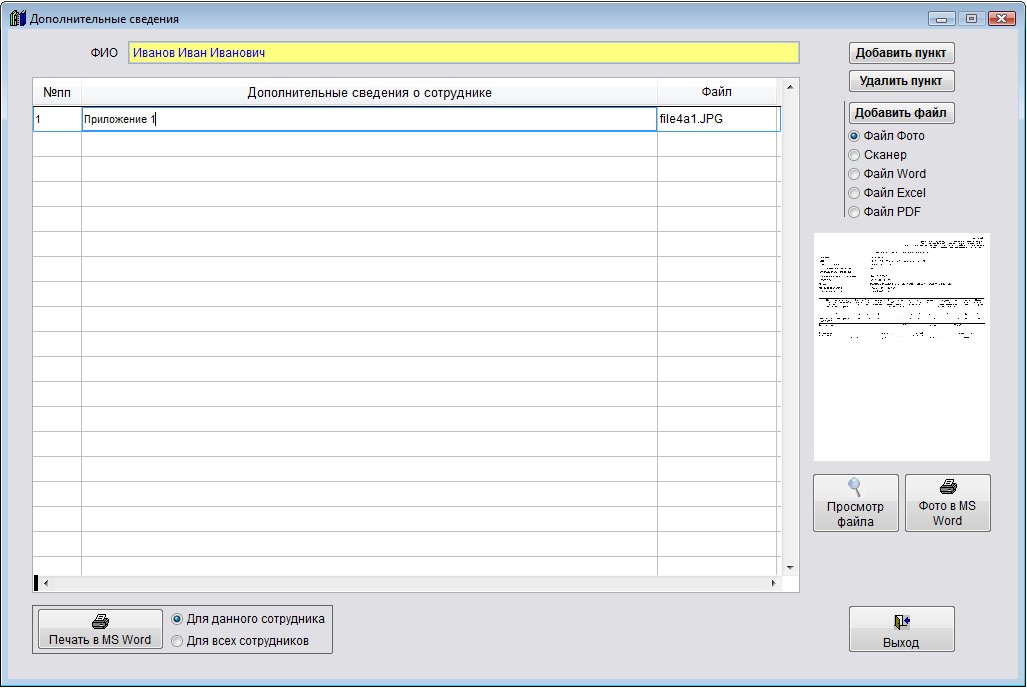Click the door icon on the Выход button
The image size is (1027, 689).
901,622
